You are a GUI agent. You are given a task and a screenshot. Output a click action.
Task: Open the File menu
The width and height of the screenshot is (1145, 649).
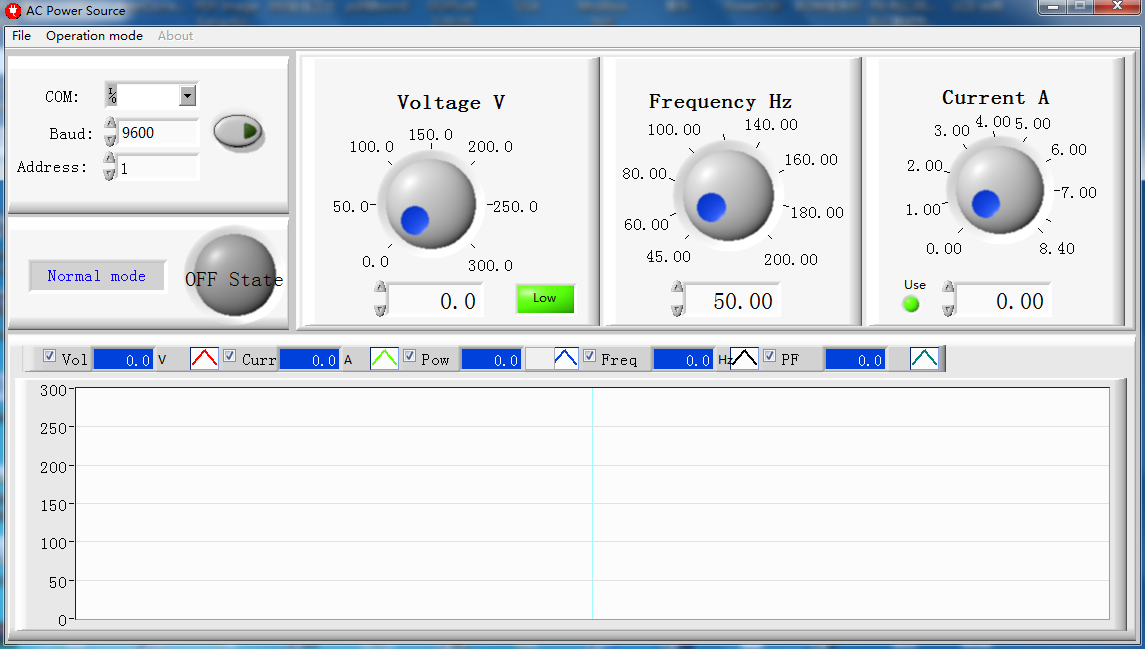tap(21, 36)
